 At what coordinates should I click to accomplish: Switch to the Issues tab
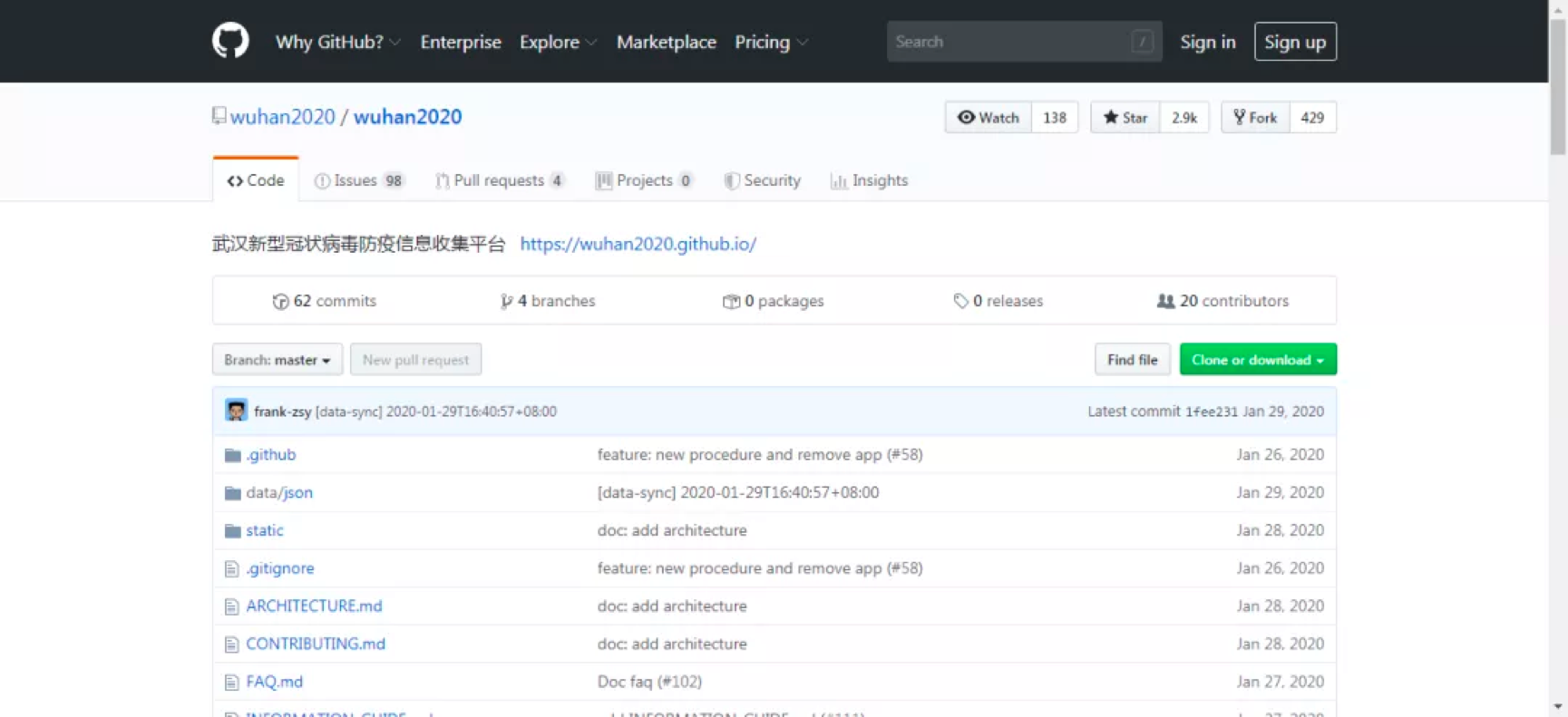click(358, 180)
